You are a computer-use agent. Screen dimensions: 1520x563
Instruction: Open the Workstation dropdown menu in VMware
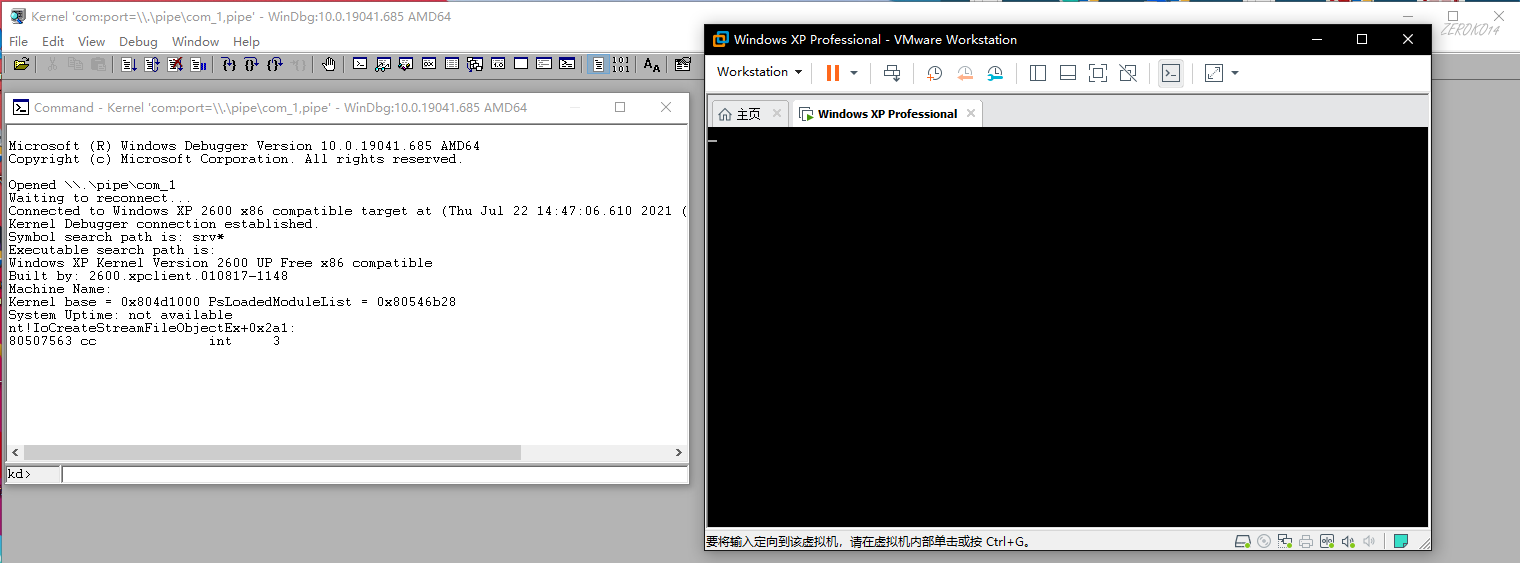click(759, 72)
